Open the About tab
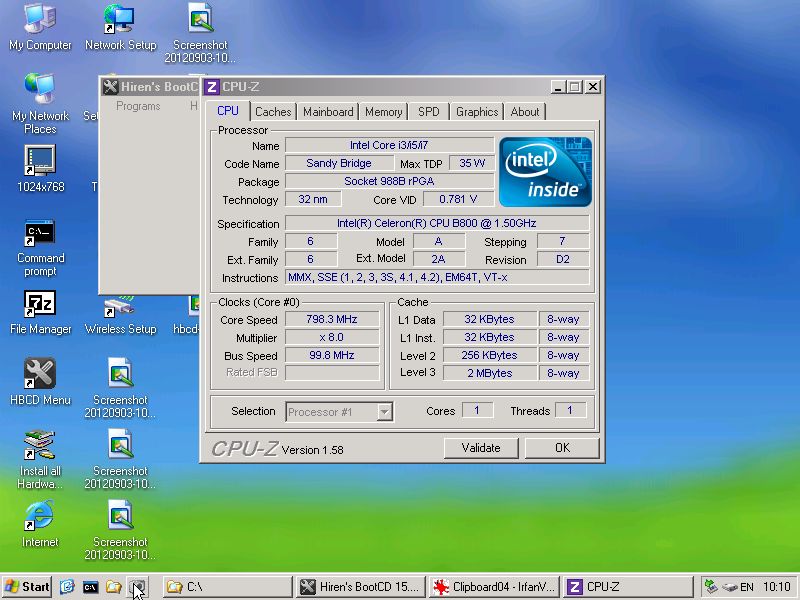Viewport: 800px width, 600px height. (524, 112)
